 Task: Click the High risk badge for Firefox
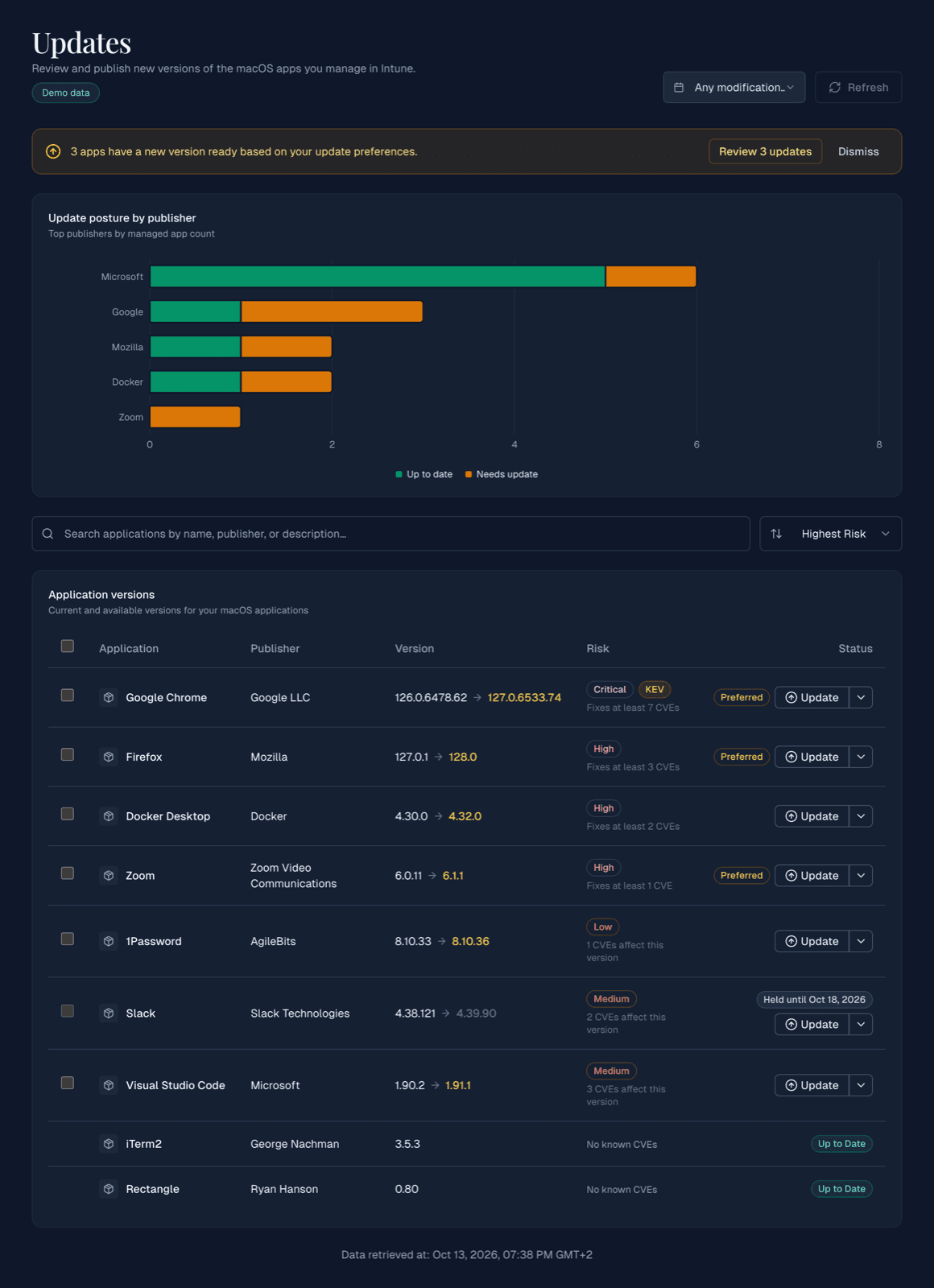[603, 749]
